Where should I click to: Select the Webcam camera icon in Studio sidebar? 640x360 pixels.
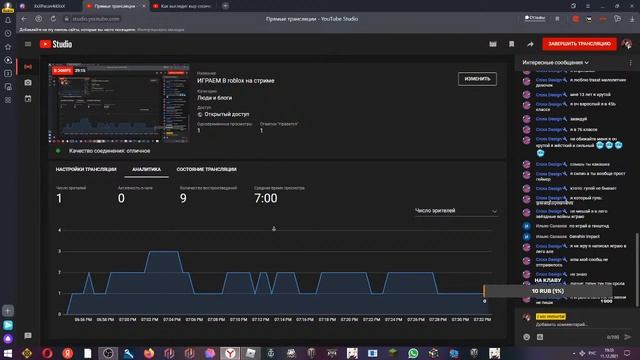pyautogui.click(x=28, y=82)
